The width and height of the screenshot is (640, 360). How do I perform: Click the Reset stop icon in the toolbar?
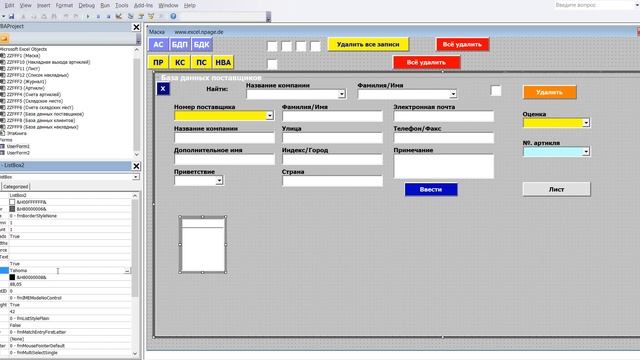pos(108,16)
